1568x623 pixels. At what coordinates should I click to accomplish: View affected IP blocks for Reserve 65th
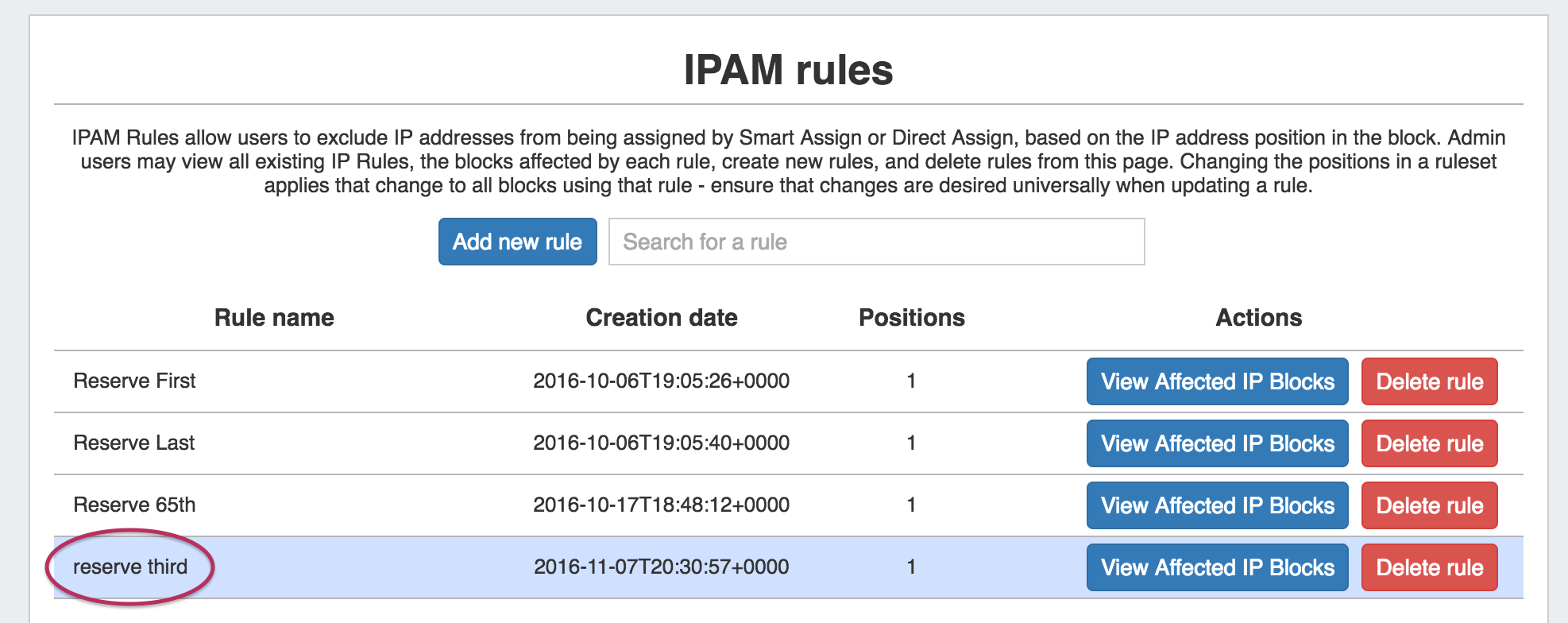coord(1217,505)
